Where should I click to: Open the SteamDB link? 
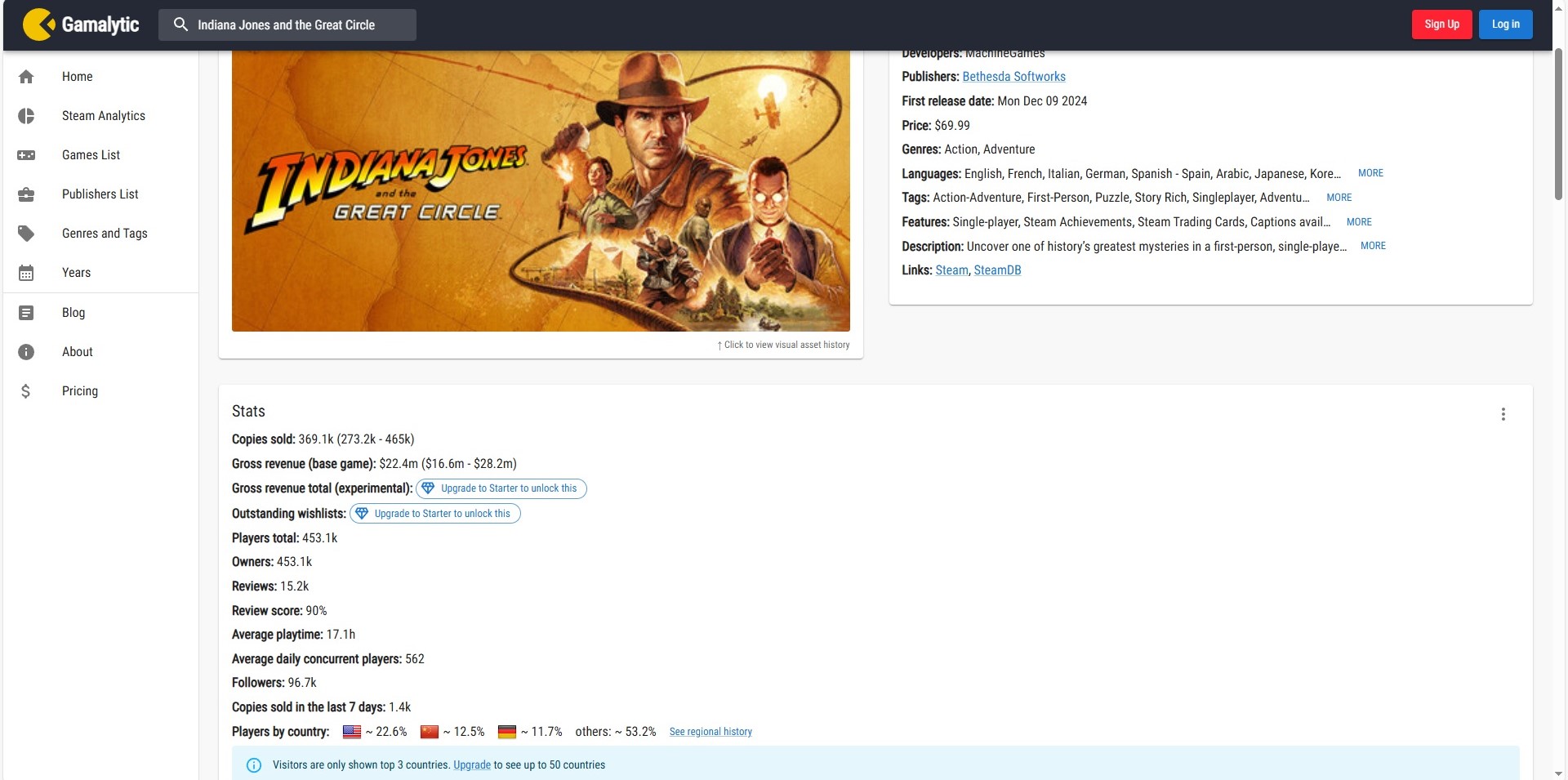pyautogui.click(x=997, y=270)
